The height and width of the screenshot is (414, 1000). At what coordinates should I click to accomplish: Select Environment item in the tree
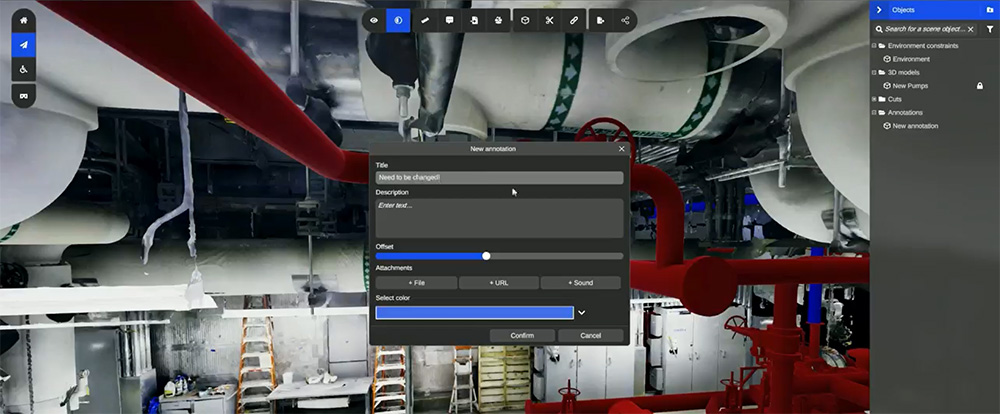[x=911, y=59]
